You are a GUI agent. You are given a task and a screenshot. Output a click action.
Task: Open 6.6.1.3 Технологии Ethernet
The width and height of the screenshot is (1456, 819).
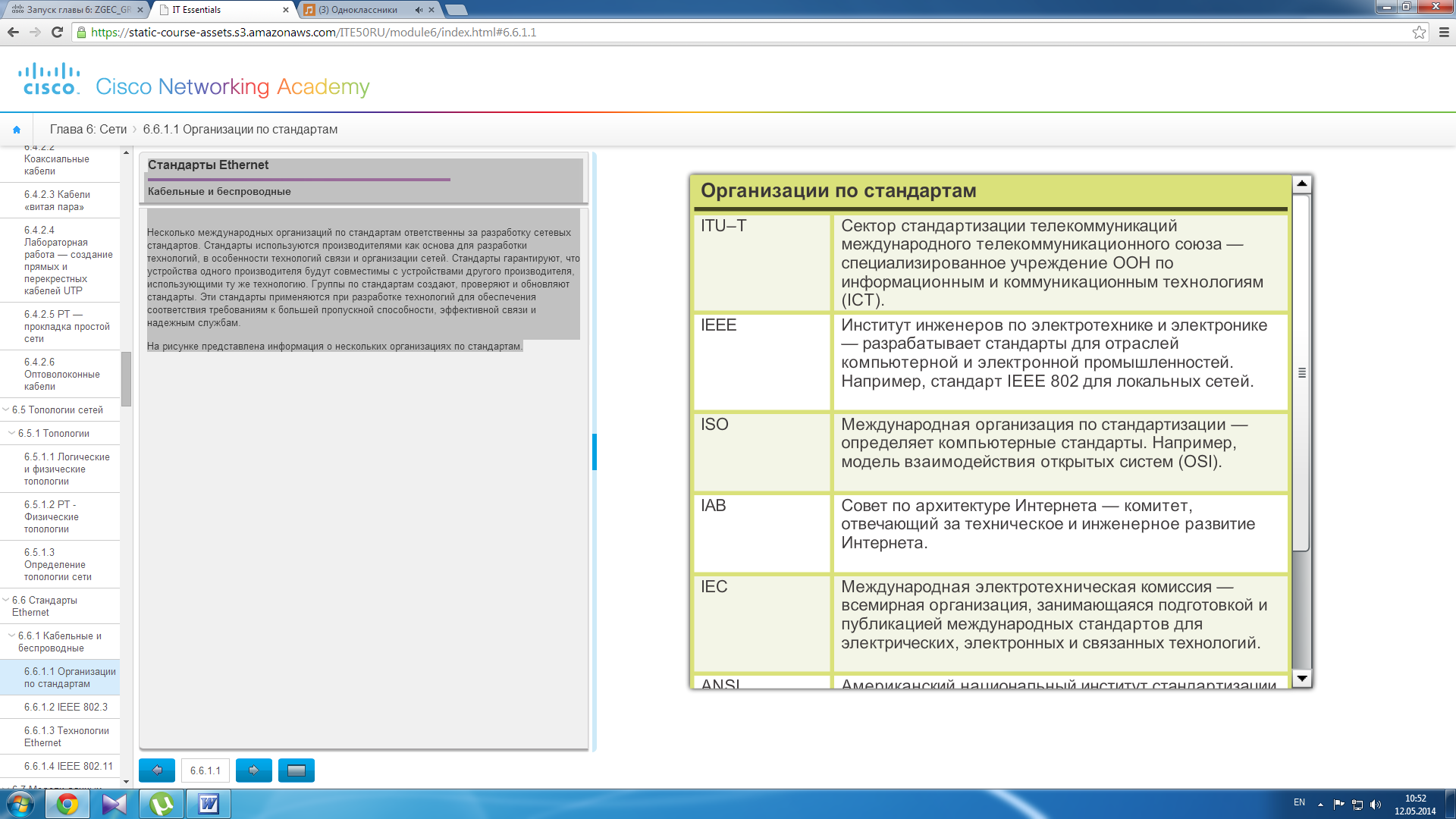pos(60,736)
